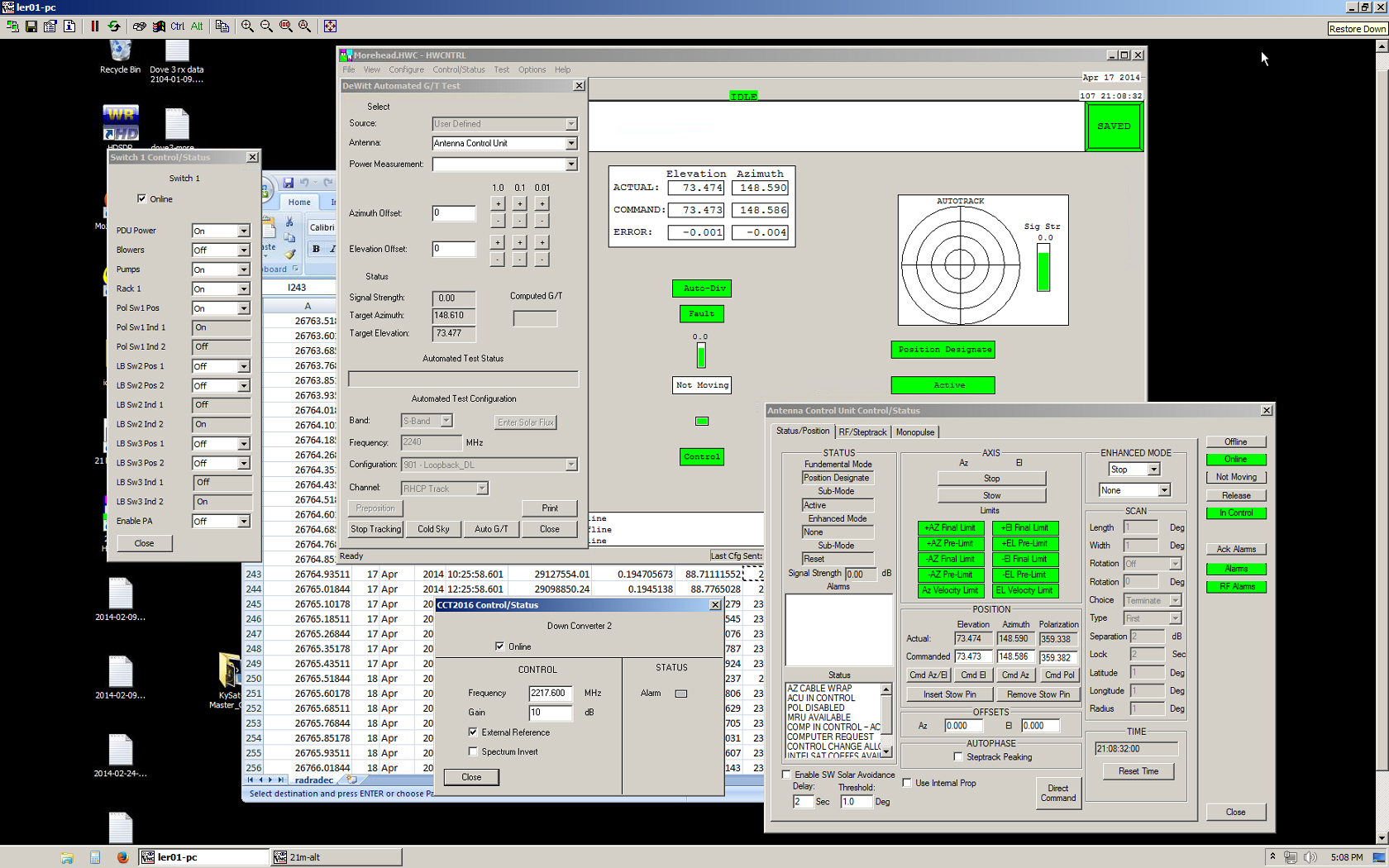This screenshot has width=1389, height=868.
Task: Click the Alarm indicator in CCT2016 Status
Action: [681, 694]
